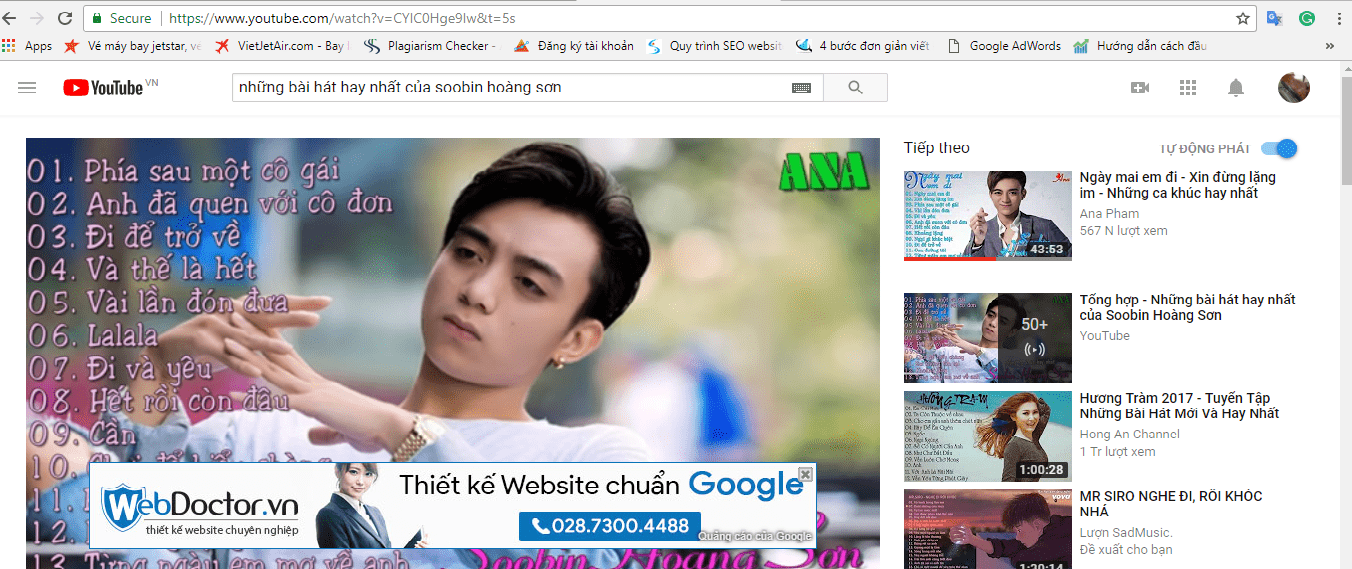Reload the page with the refresh icon
This screenshot has width=1352, height=569.
coord(65,18)
